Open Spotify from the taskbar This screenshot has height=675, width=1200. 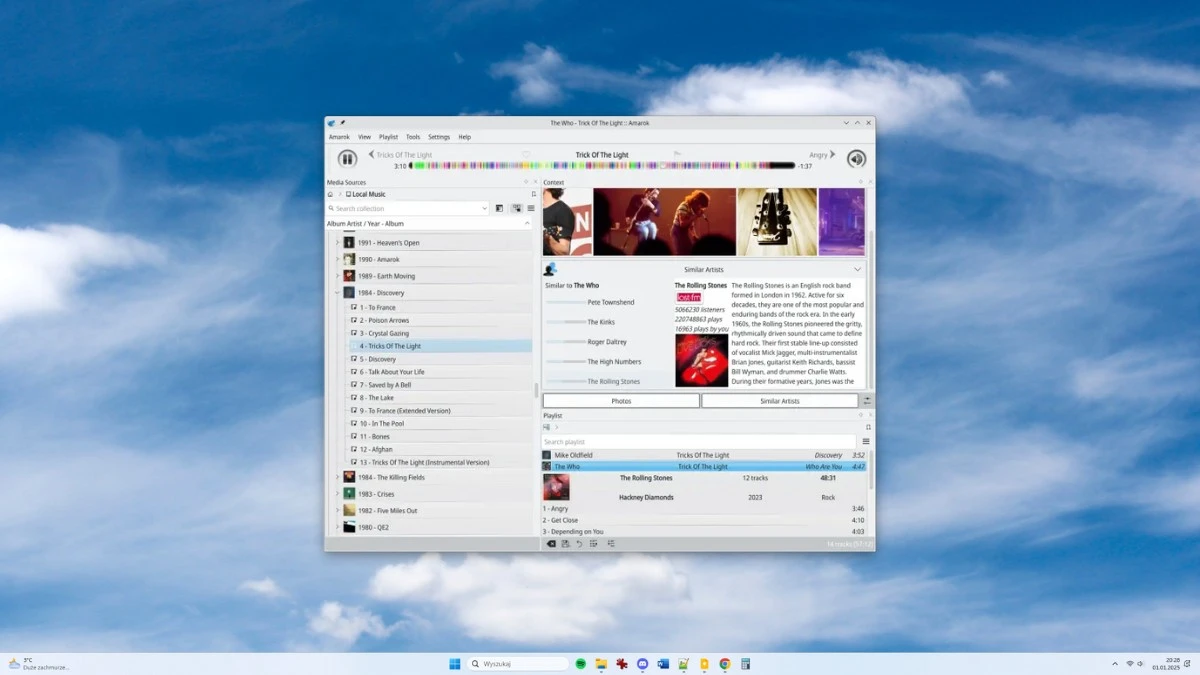tap(581, 664)
